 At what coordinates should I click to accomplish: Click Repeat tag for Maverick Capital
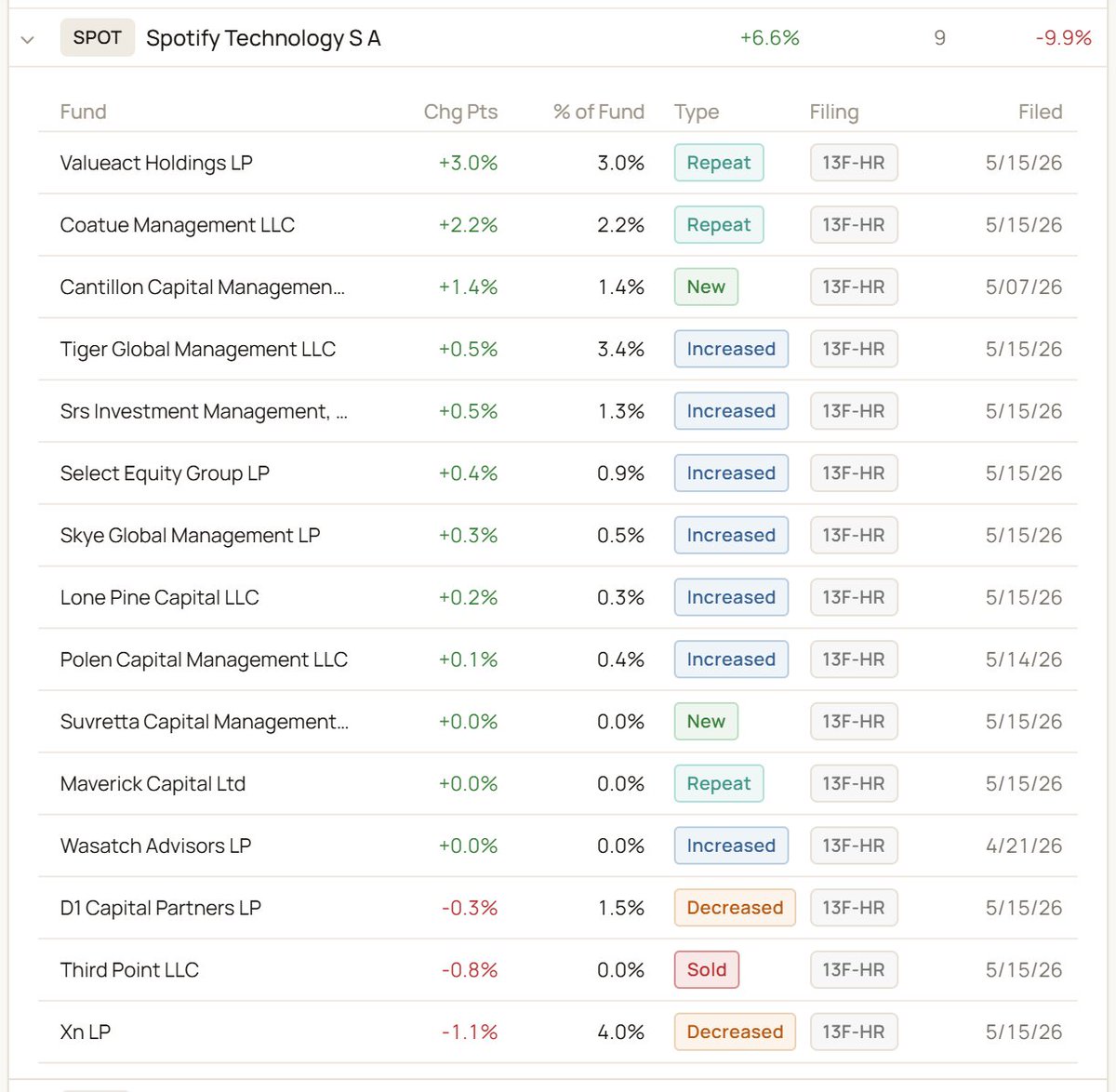tap(719, 783)
